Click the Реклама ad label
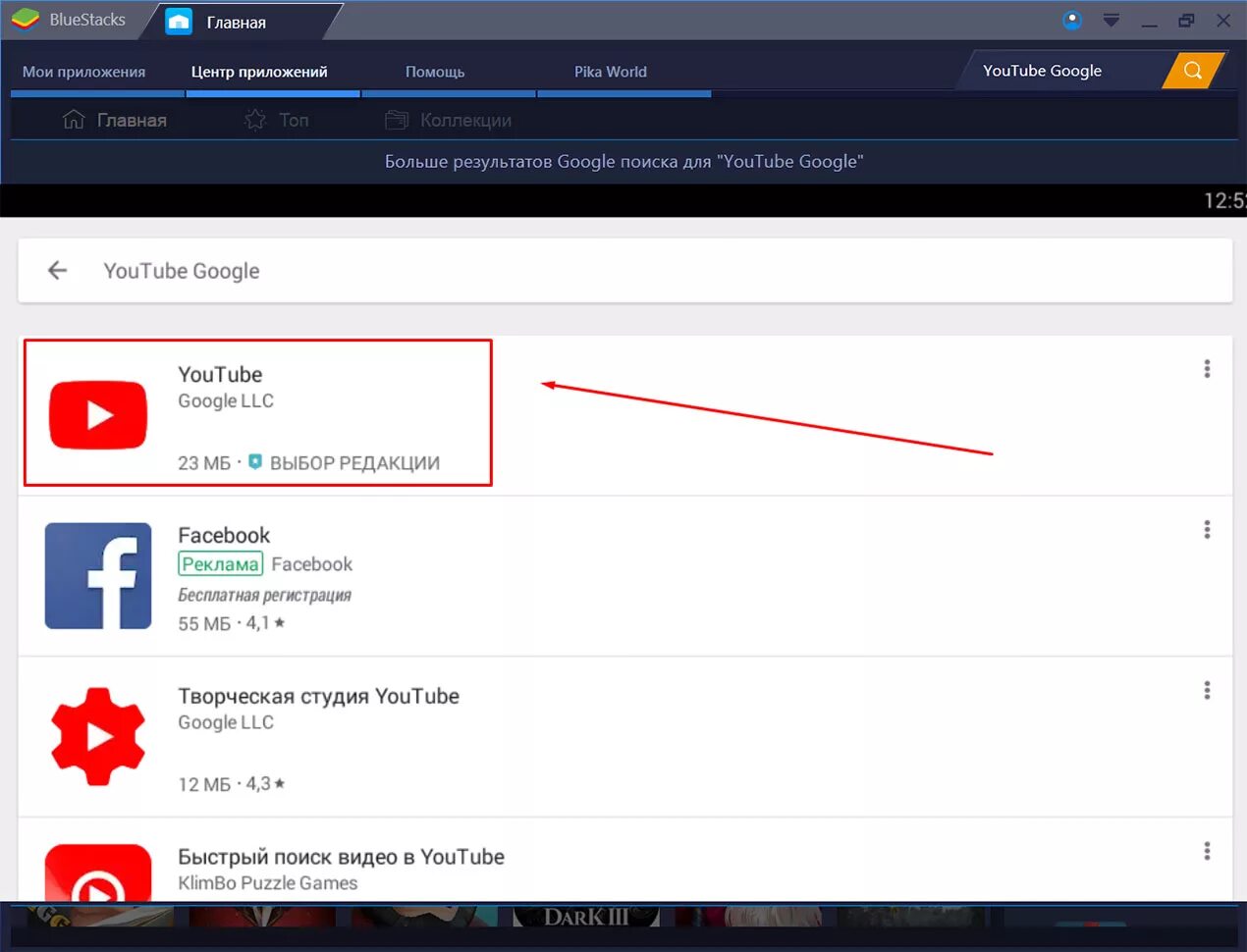1247x952 pixels. point(220,563)
